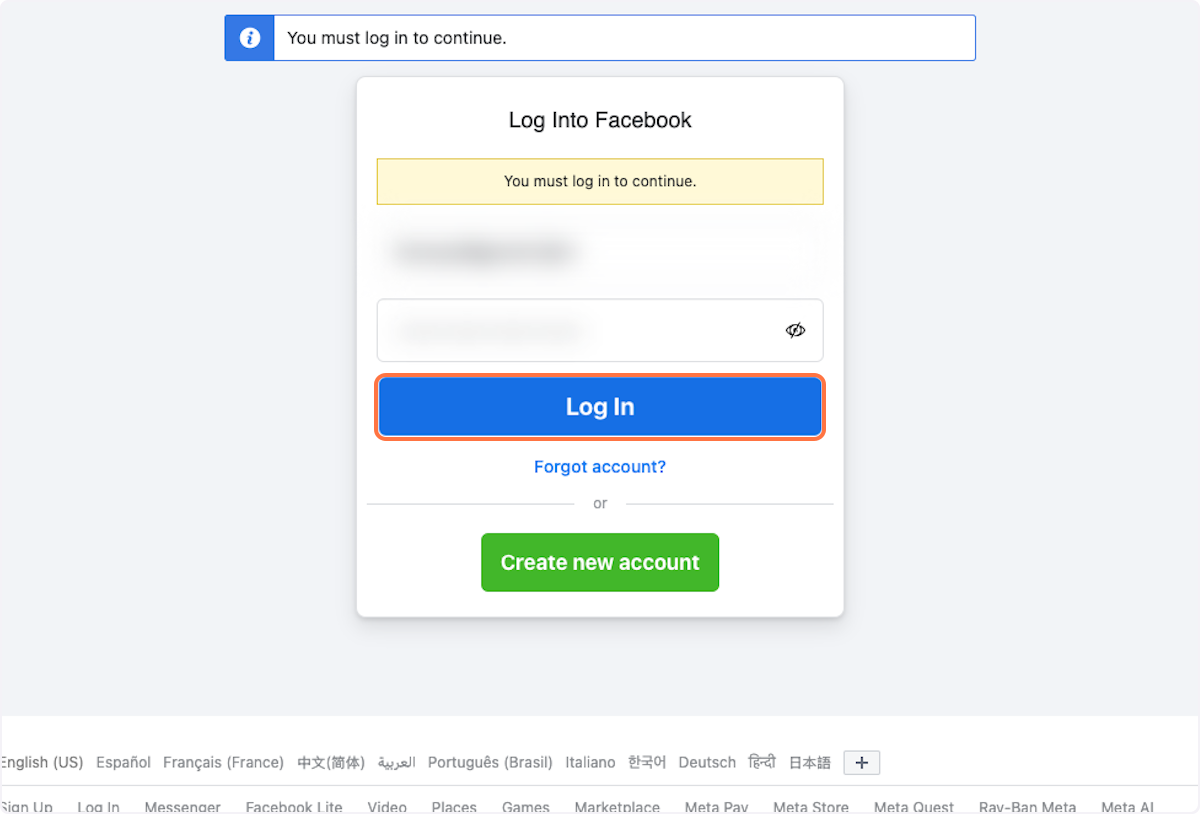This screenshot has height=814, width=1200.
Task: Choose 中文(简体) language option
Action: [331, 762]
